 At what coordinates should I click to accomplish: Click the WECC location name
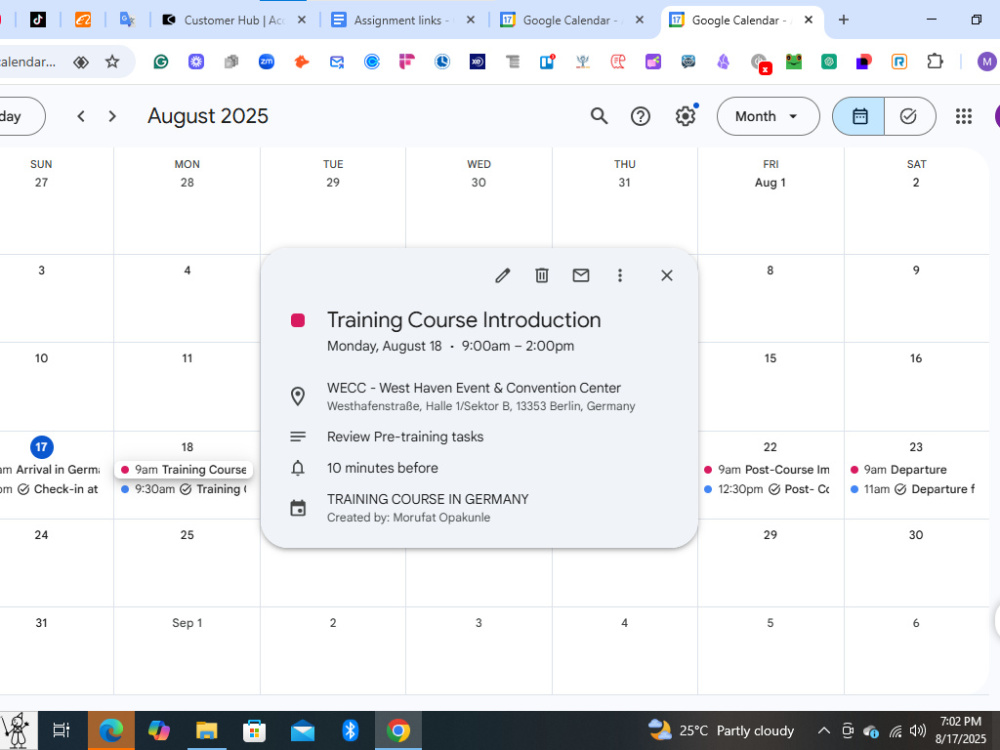474,388
